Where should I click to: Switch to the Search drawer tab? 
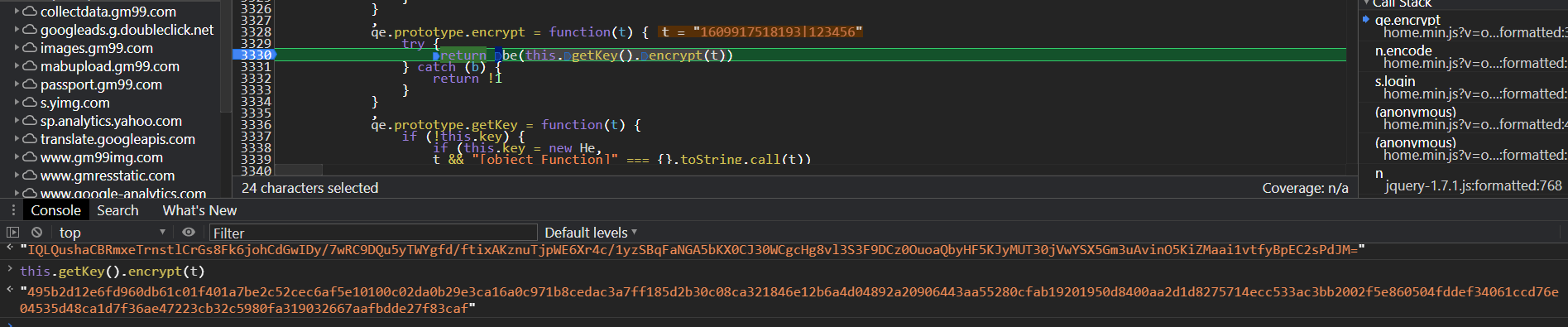117,210
